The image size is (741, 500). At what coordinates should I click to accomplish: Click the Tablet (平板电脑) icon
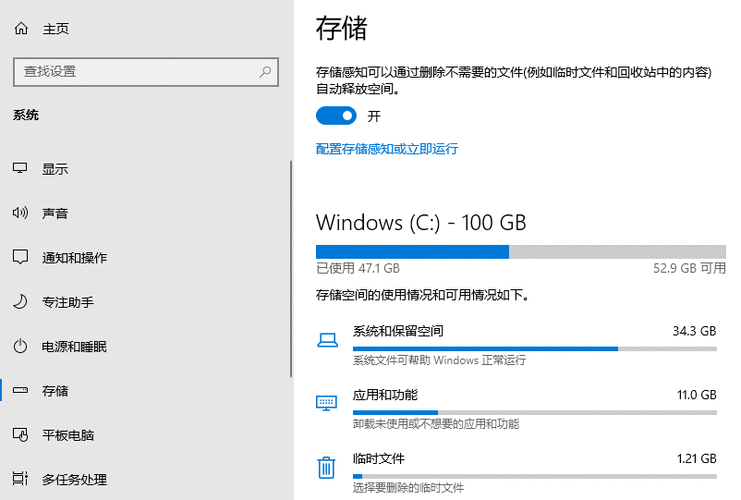coord(20,434)
